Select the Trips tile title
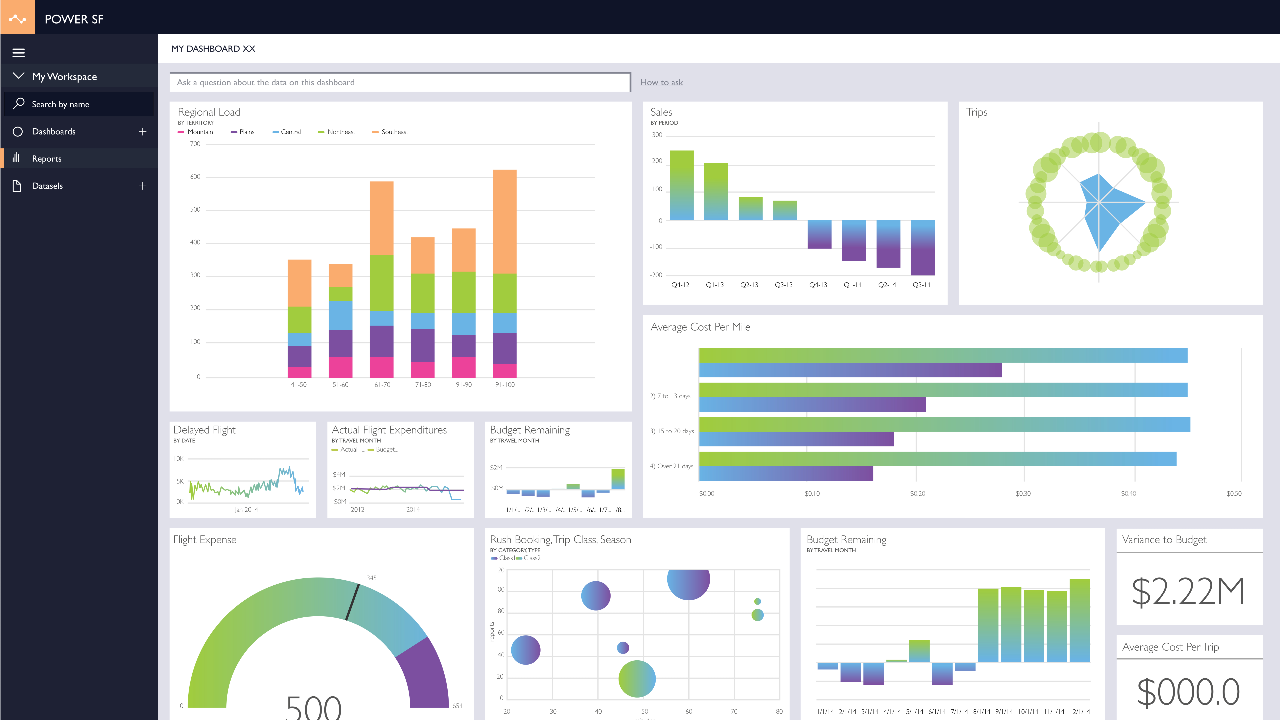This screenshot has height=720, width=1280. pos(977,112)
